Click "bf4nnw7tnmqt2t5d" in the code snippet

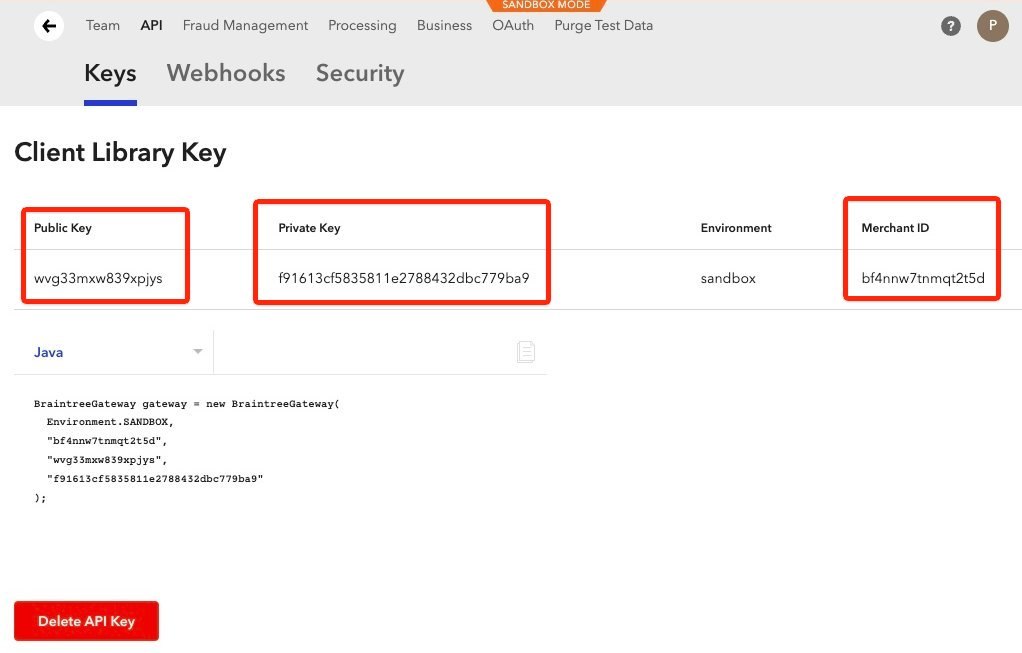pos(107,441)
